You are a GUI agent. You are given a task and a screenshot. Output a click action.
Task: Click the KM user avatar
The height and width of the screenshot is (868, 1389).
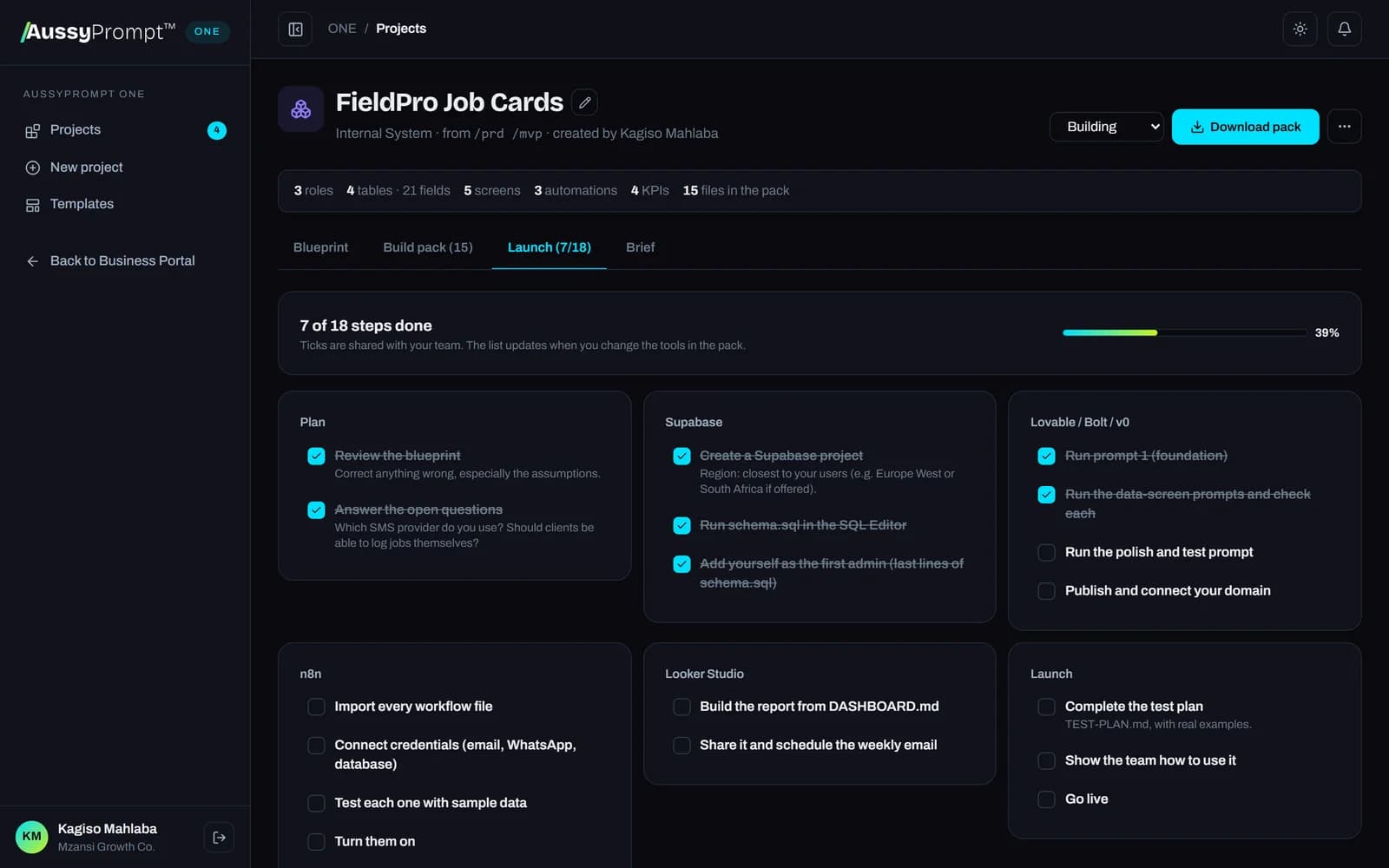tap(32, 837)
